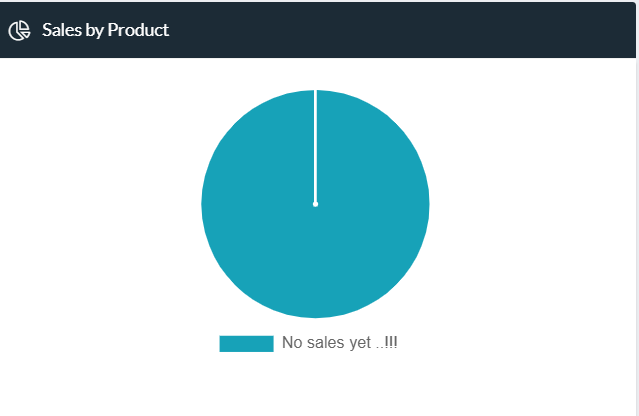Viewport: 639px width, 416px height.
Task: Click the right half of teal pie
Action: tap(373, 204)
